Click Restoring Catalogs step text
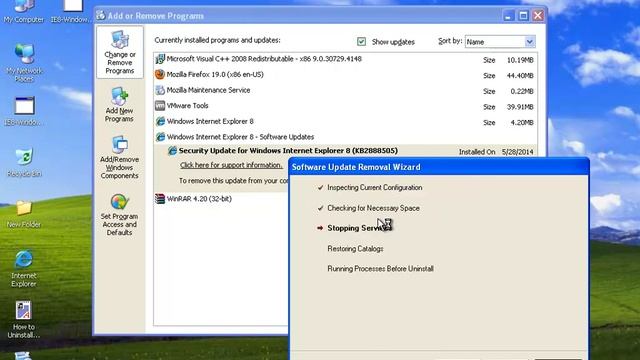Viewport: 640px width, 360px height. pos(355,249)
